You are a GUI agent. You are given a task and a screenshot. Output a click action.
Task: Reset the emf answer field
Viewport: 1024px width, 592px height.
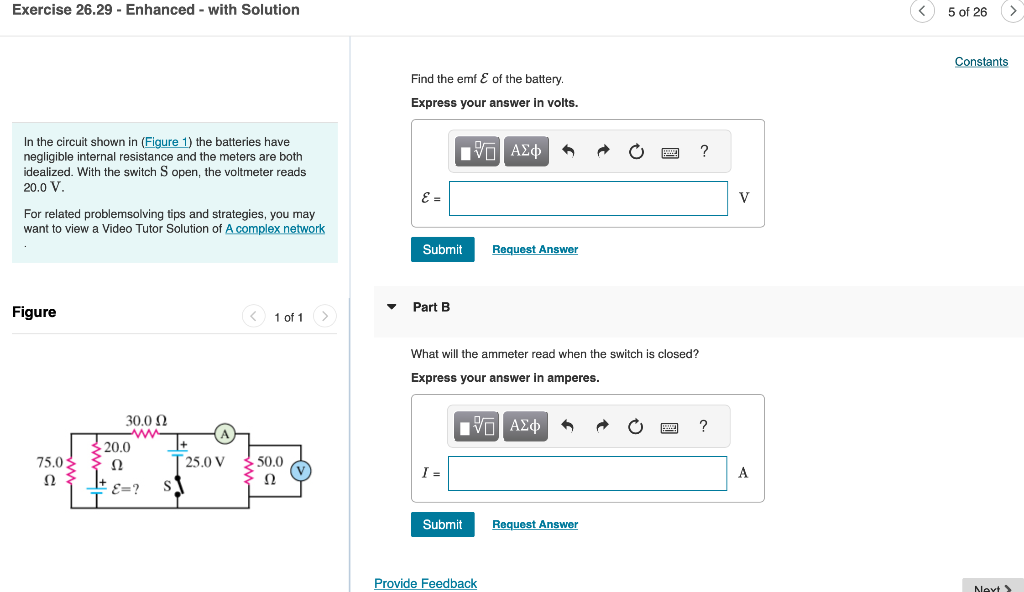coord(636,152)
